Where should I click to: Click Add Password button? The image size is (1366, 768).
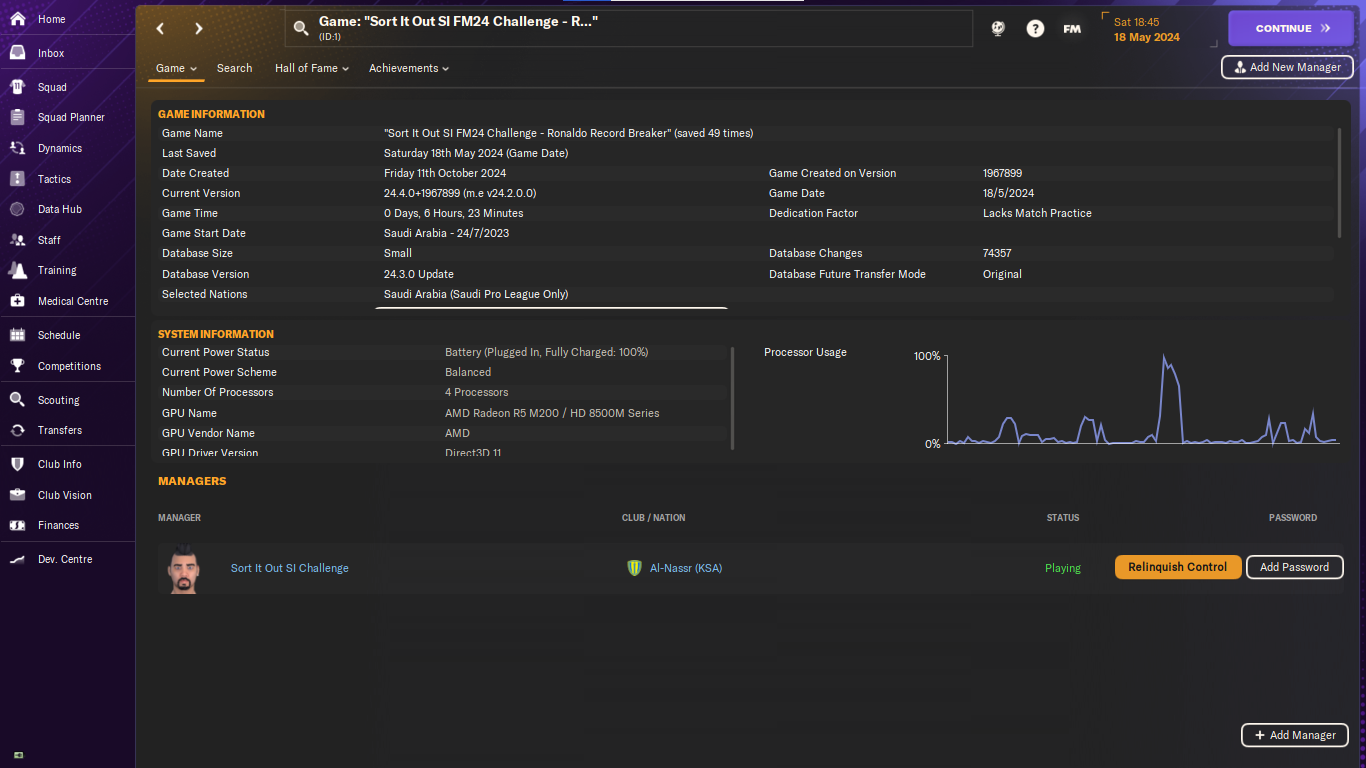pyautogui.click(x=1294, y=567)
